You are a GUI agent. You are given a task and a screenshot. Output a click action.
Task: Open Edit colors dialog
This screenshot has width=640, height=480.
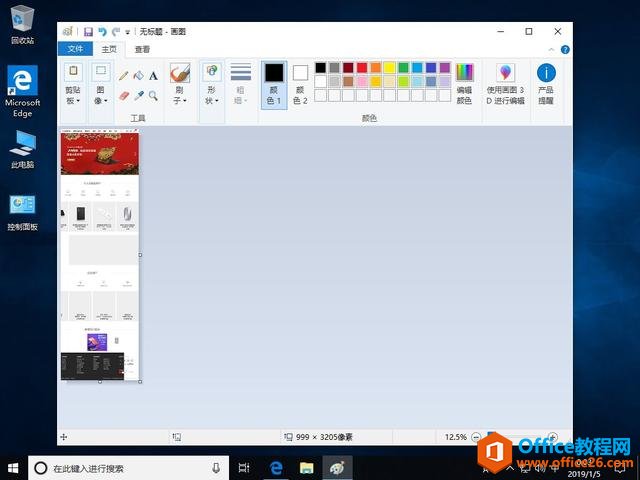click(464, 84)
